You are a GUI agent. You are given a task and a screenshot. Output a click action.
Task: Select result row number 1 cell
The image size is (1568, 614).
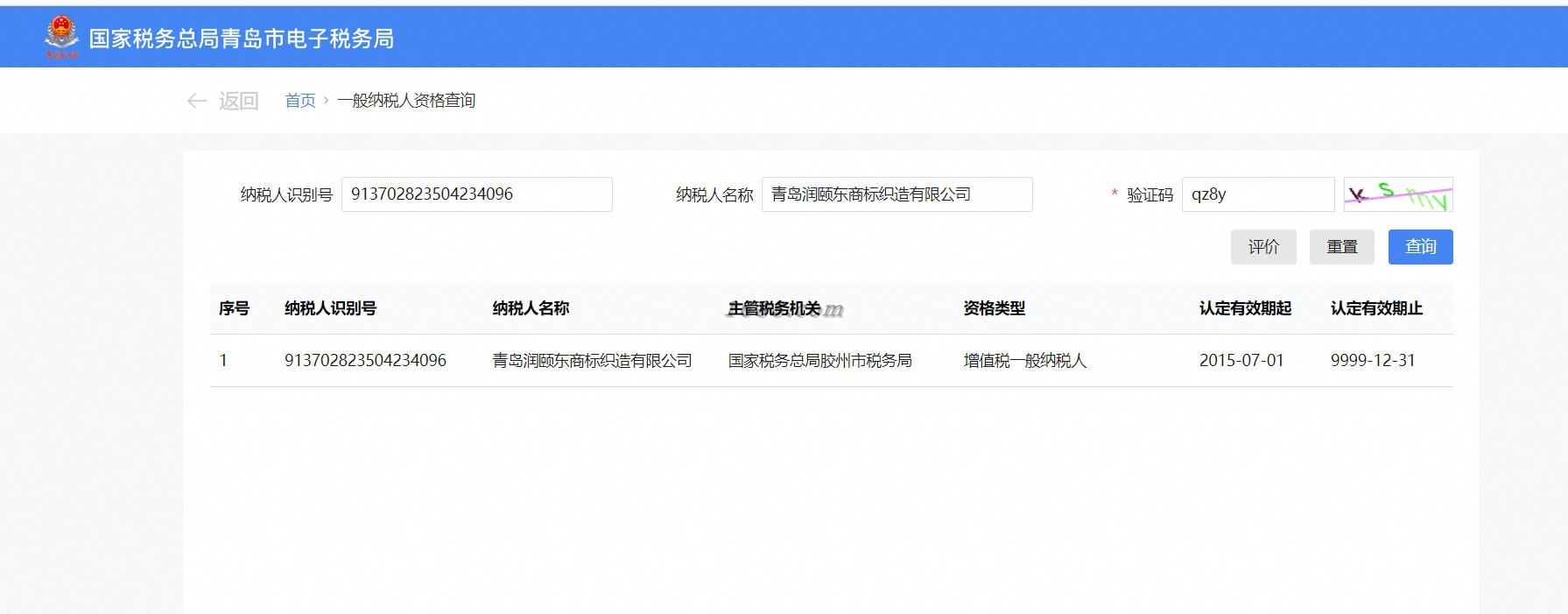click(x=224, y=361)
